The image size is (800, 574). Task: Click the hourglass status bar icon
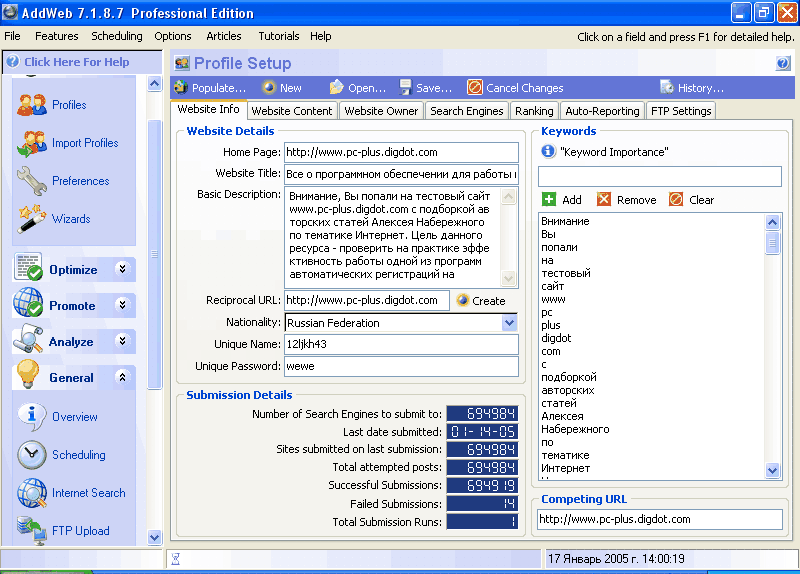click(x=176, y=559)
